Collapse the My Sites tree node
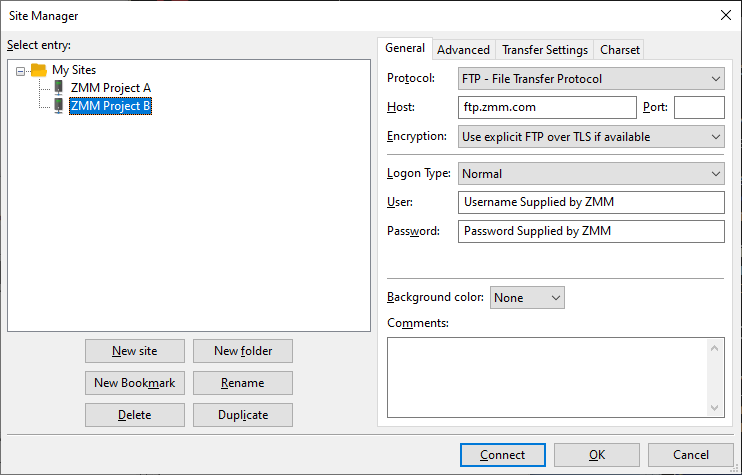The image size is (742, 475). click(20, 71)
